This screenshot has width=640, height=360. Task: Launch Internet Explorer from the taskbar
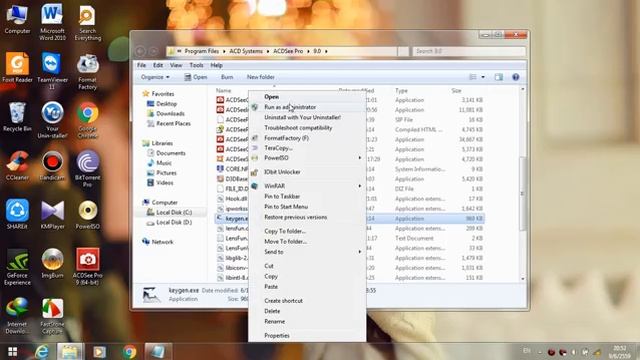[x=42, y=352]
